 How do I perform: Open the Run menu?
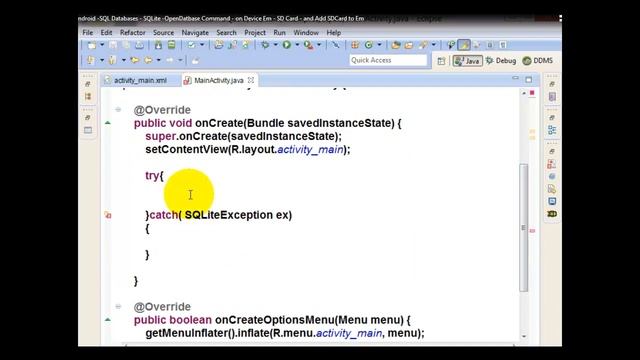(x=279, y=32)
